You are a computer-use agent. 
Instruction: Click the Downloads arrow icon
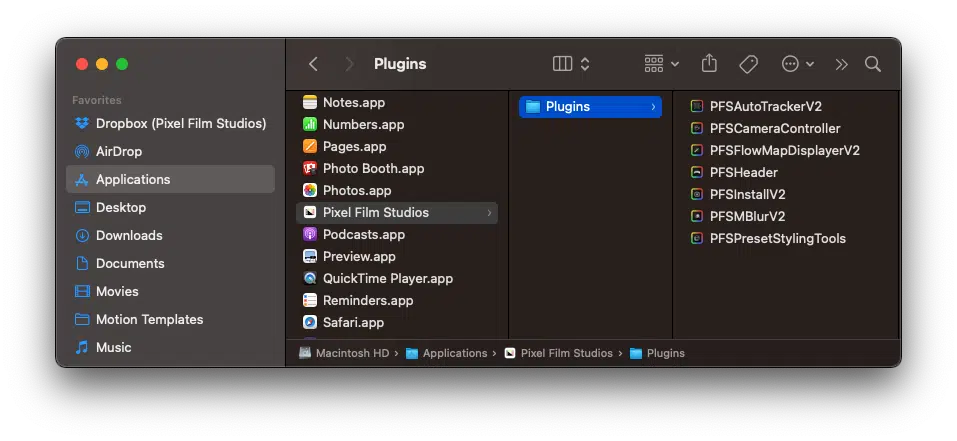click(x=82, y=235)
